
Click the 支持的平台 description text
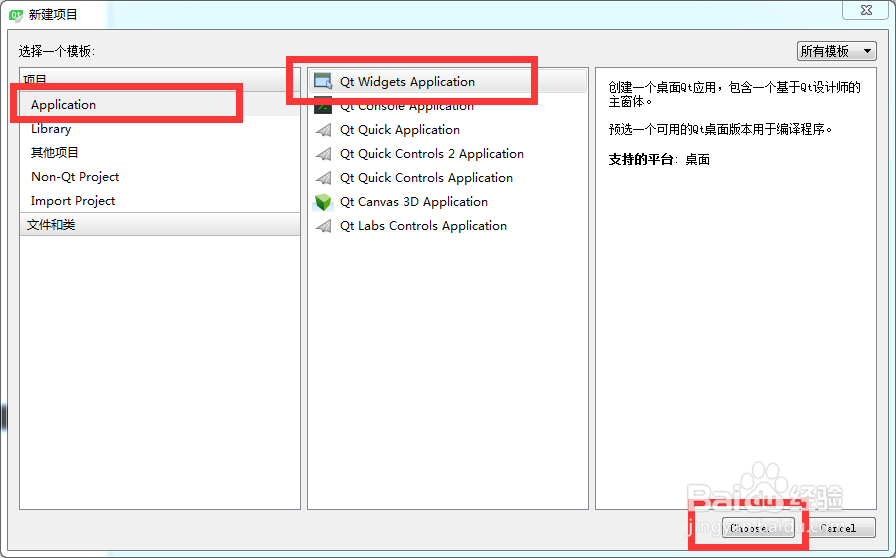tap(659, 160)
